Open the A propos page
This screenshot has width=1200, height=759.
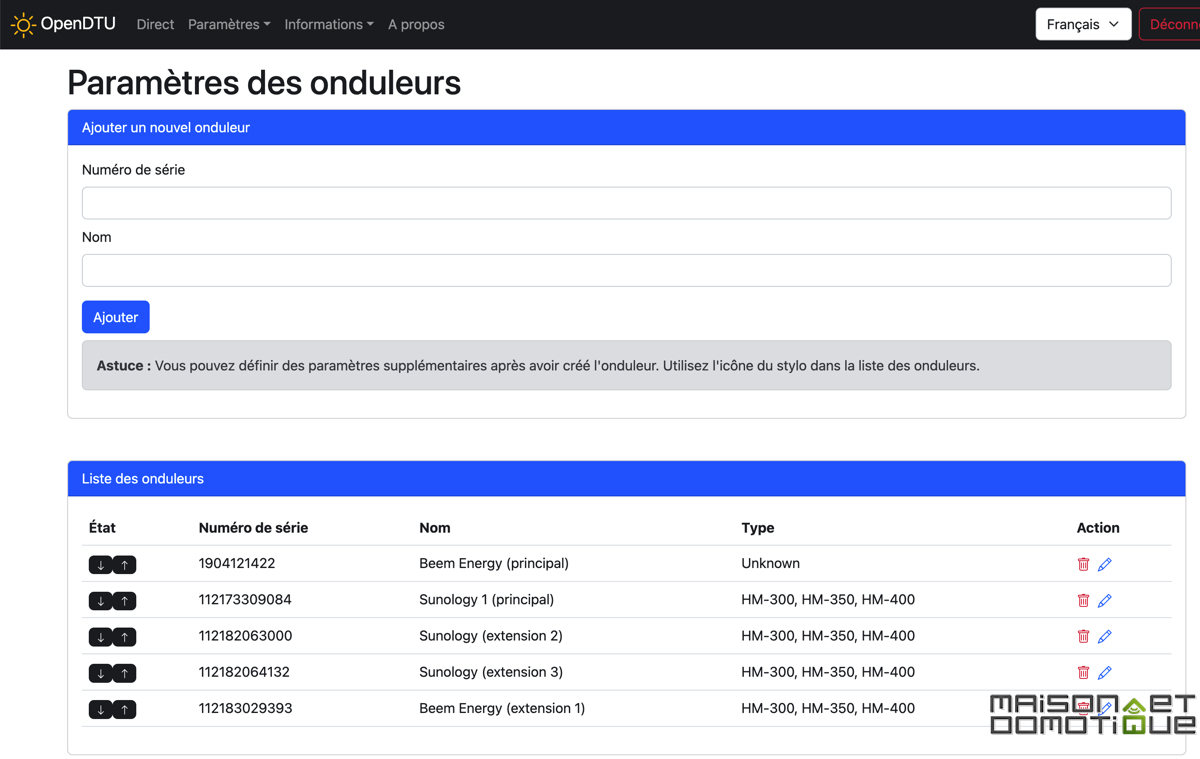point(416,24)
